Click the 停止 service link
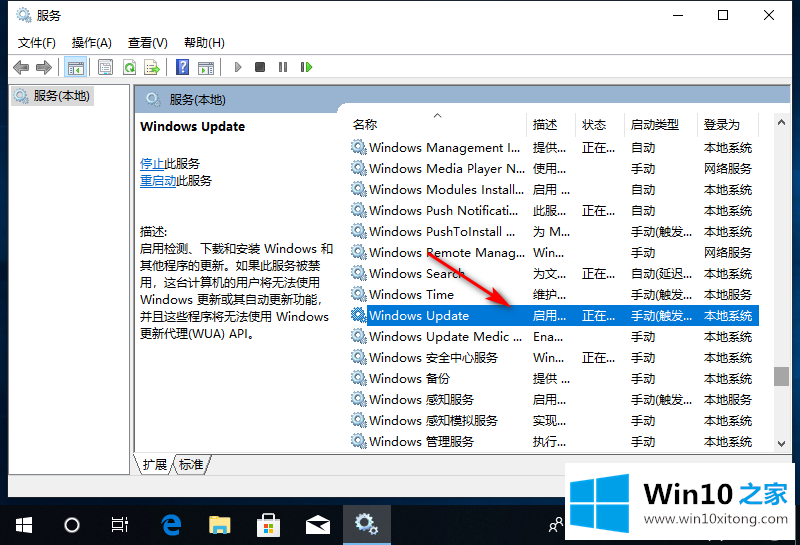The height and width of the screenshot is (545, 800). click(152, 163)
